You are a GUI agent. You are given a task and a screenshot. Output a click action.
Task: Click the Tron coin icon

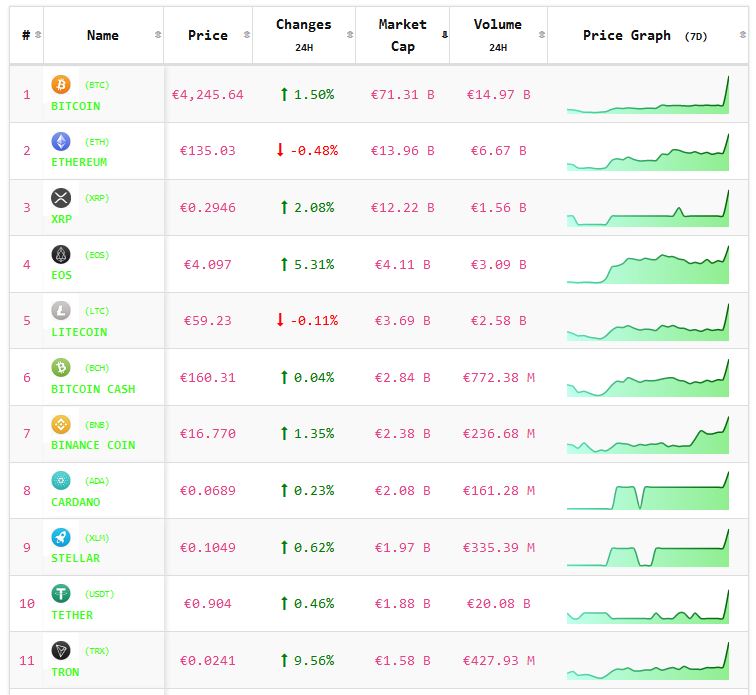click(61, 651)
